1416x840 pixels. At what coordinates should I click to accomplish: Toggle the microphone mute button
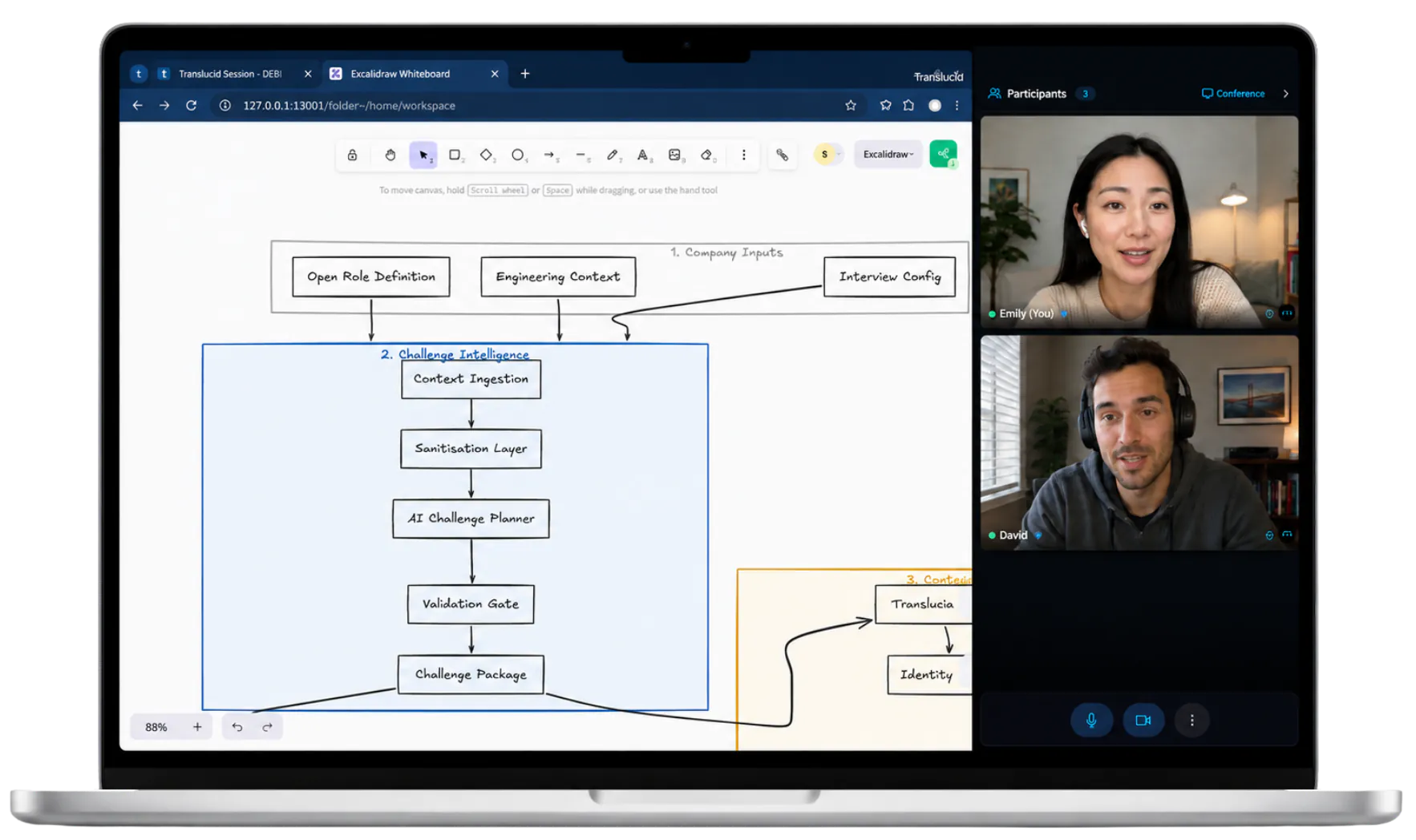coord(1091,720)
